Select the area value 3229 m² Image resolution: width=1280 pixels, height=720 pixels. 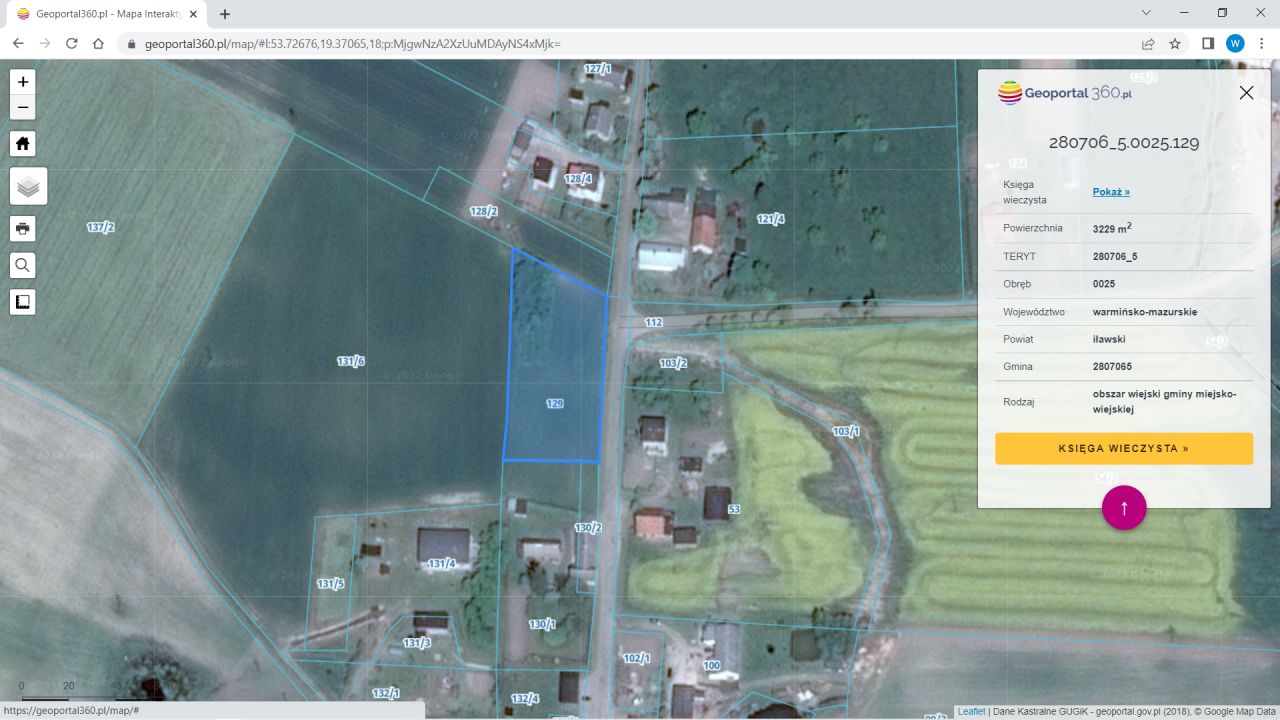coord(1112,228)
